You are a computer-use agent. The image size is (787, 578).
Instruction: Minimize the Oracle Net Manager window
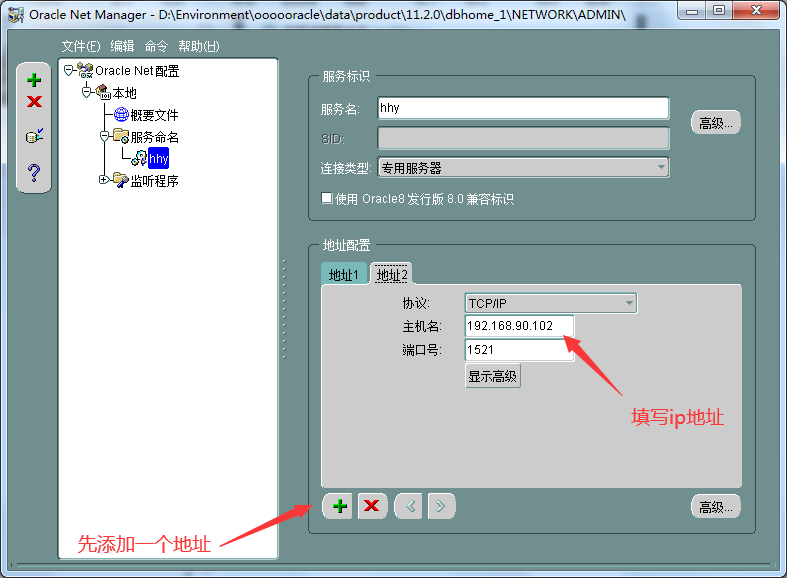coord(692,10)
